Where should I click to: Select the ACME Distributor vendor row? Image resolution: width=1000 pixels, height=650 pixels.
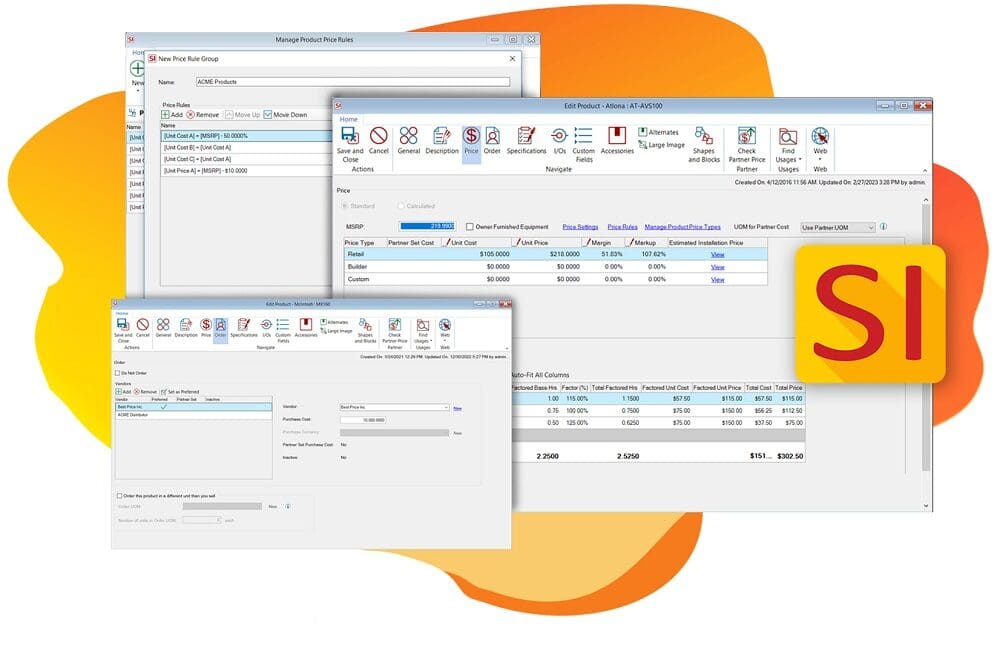click(x=193, y=415)
